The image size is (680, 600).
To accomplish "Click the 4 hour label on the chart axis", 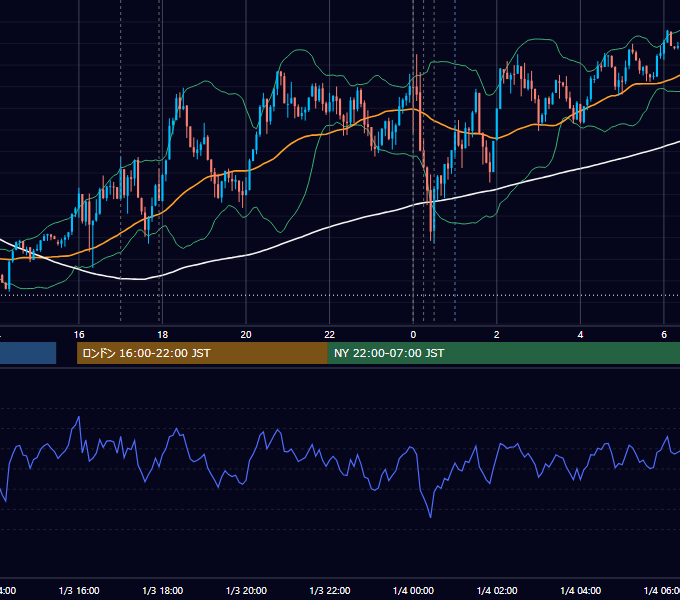I will 580,335.
